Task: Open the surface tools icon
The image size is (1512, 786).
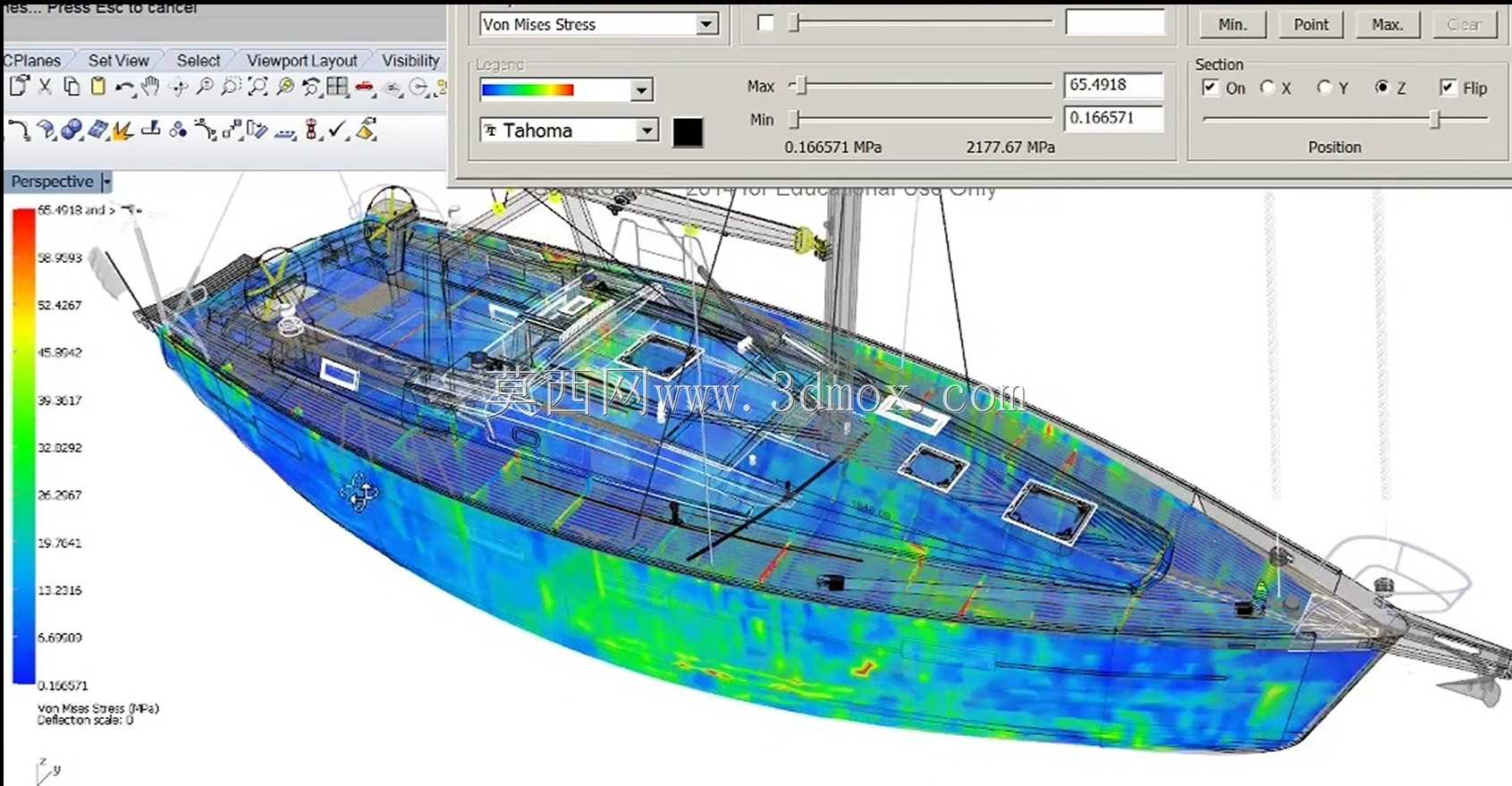Action: click(x=46, y=131)
